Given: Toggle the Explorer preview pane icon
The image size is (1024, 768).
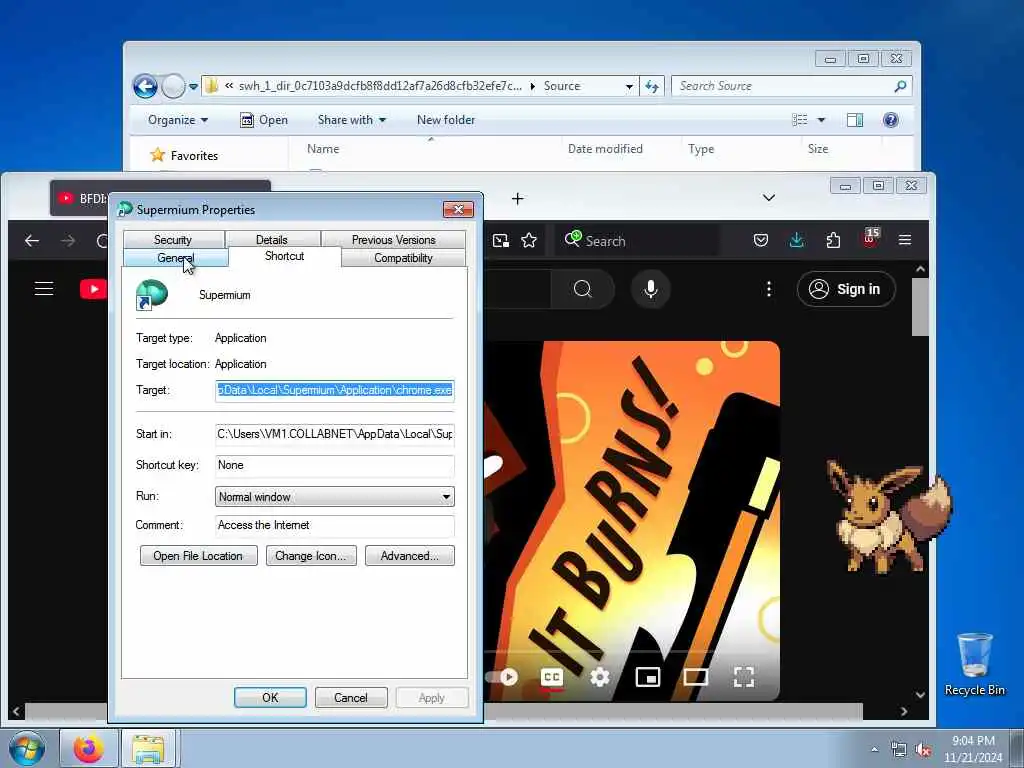Looking at the screenshot, I should click(x=855, y=120).
